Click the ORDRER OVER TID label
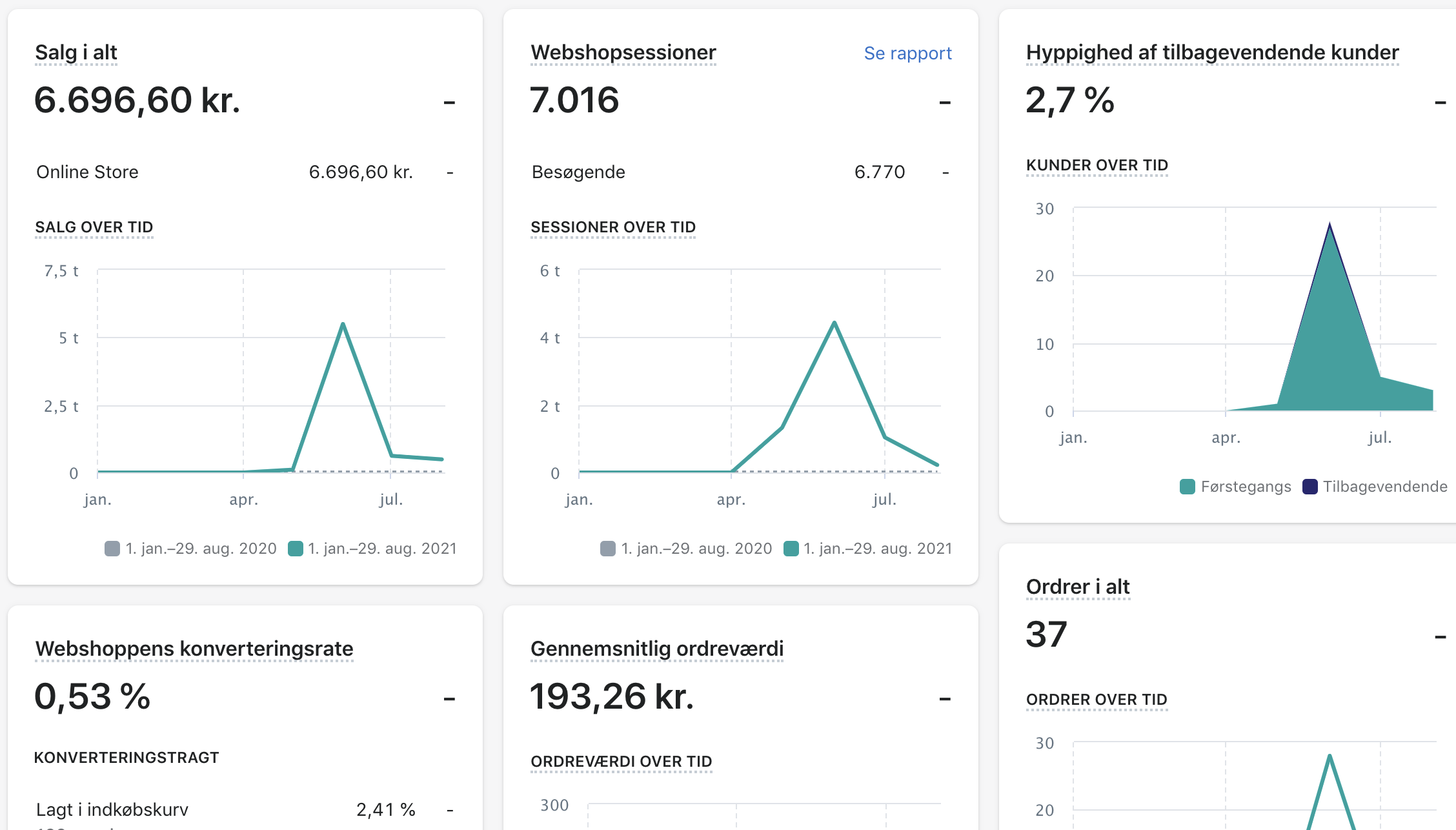1456x830 pixels. point(1096,700)
